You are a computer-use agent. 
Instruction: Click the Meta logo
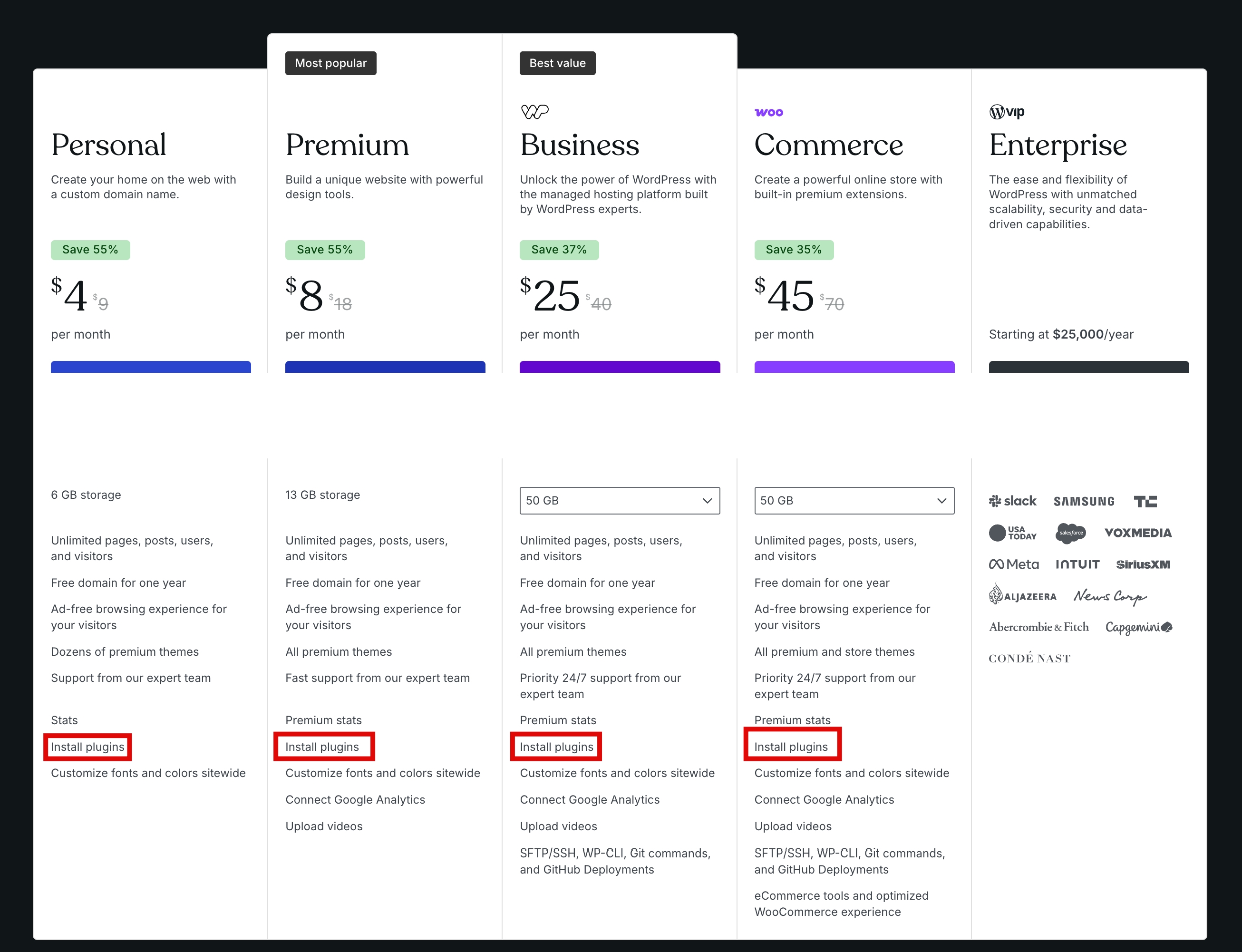pos(1014,564)
